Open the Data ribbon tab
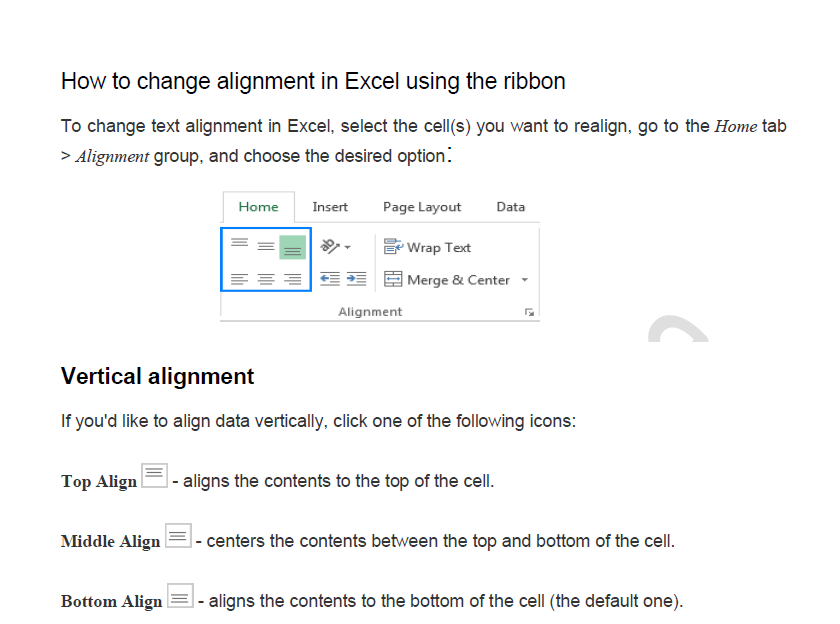 [510, 207]
